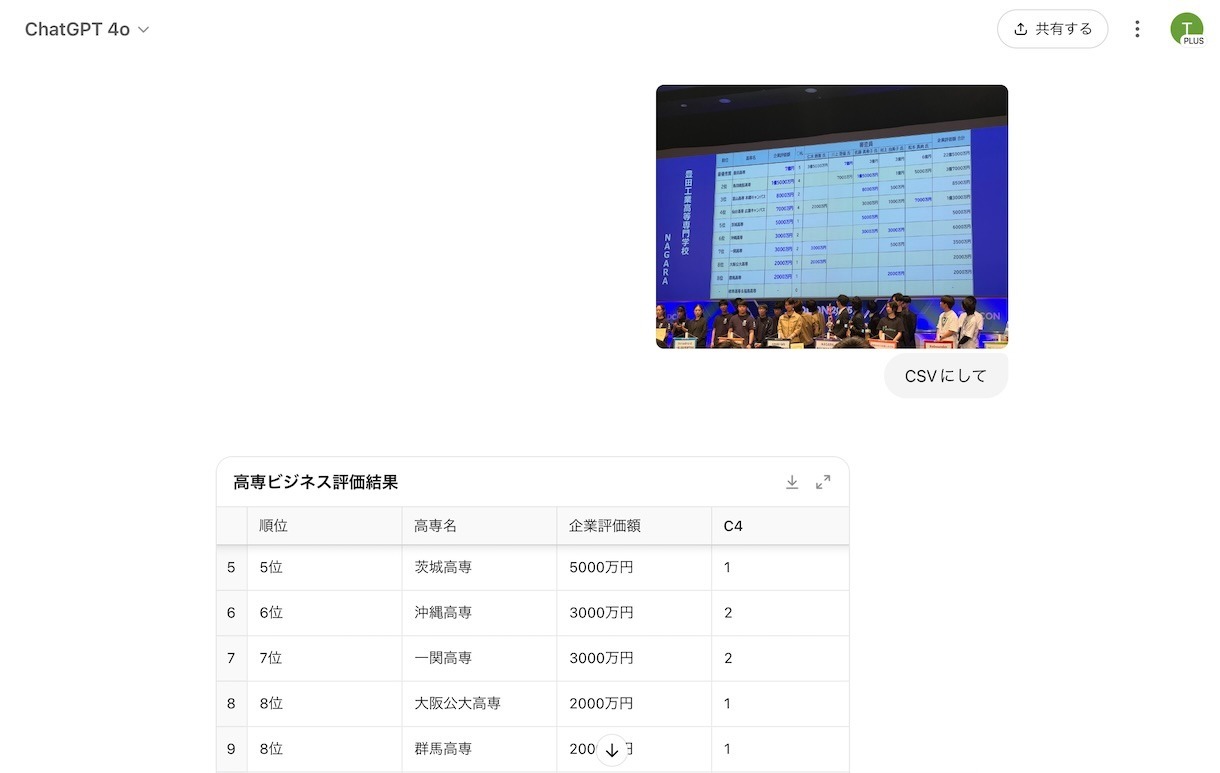This screenshot has width=1220, height=773.
Task: Click the 5位 rank cell
Action: (x=324, y=567)
